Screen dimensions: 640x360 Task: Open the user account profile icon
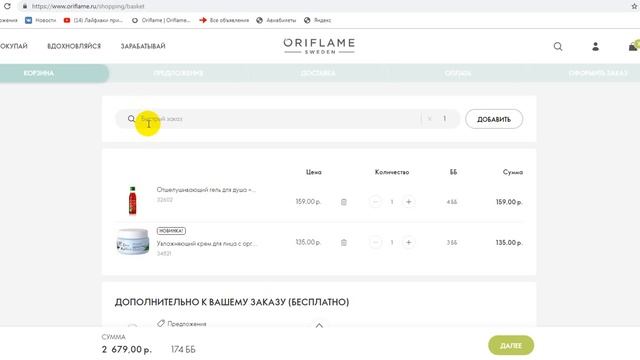[x=596, y=47]
